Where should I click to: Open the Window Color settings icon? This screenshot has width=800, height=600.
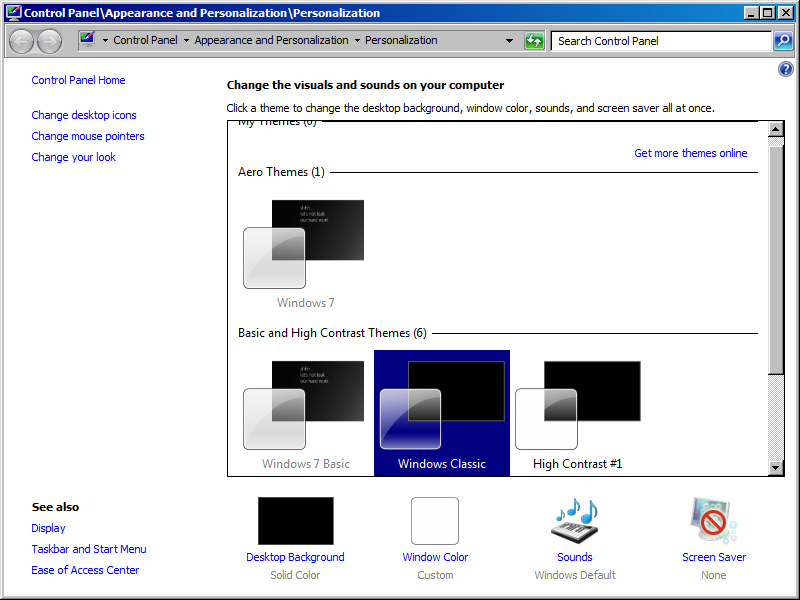pyautogui.click(x=435, y=520)
